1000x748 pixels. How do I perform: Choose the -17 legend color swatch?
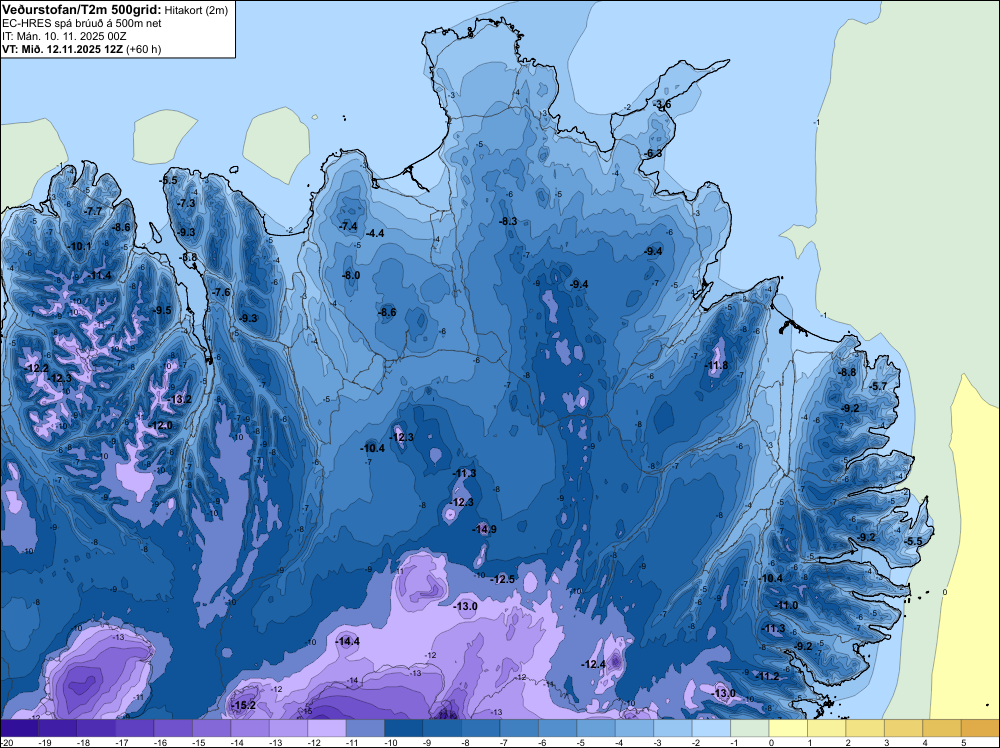coord(135,727)
